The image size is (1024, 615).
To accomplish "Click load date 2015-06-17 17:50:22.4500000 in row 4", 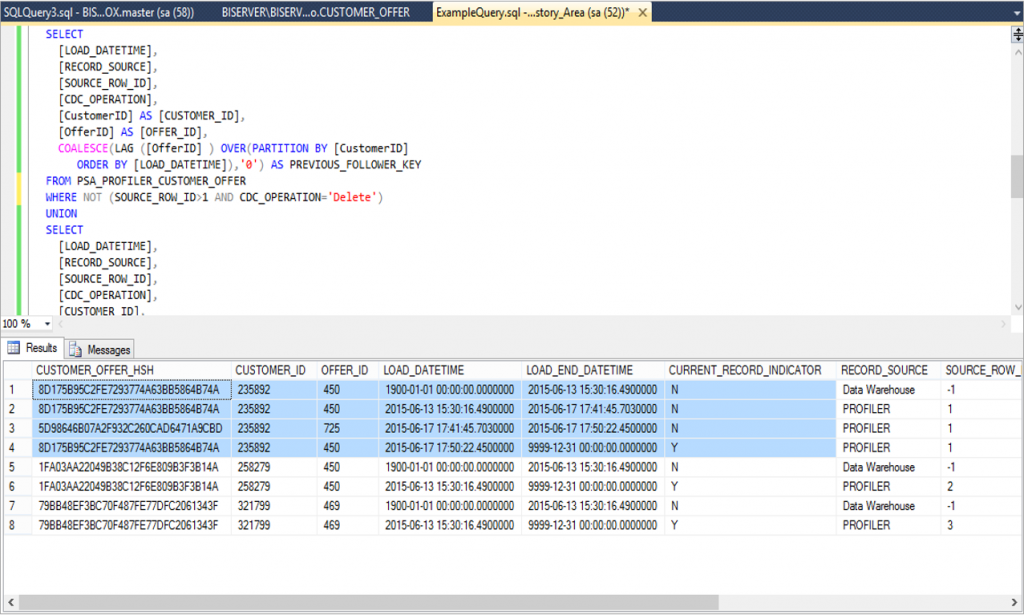I will tap(449, 448).
